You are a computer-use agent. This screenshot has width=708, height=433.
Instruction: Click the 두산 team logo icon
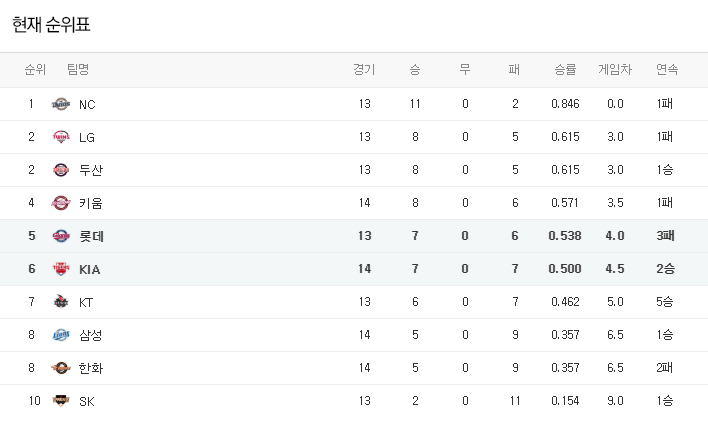[x=61, y=170]
